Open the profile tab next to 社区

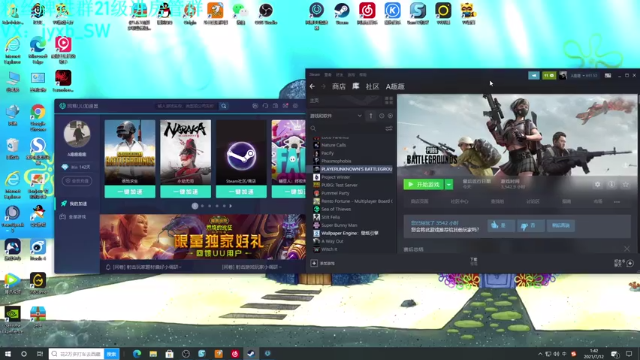395,87
